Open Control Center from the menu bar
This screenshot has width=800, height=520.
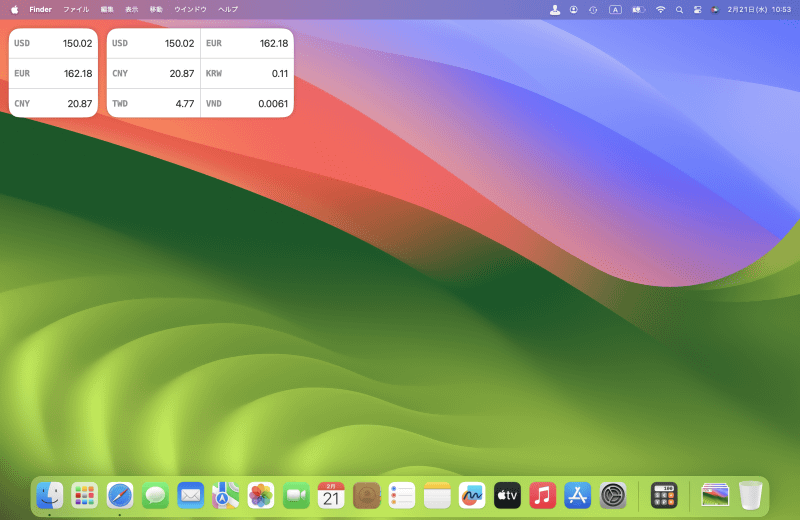(697, 10)
